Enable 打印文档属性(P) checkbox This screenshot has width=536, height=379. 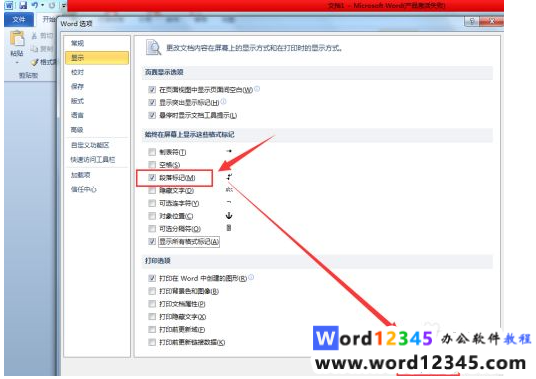152,304
